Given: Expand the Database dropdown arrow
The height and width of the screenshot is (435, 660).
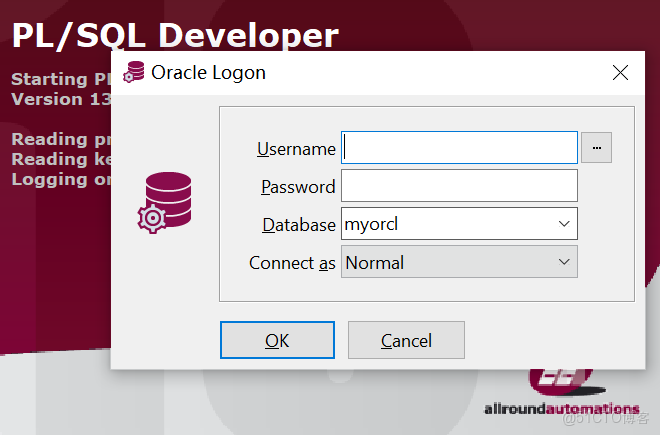Looking at the screenshot, I should 564,224.
